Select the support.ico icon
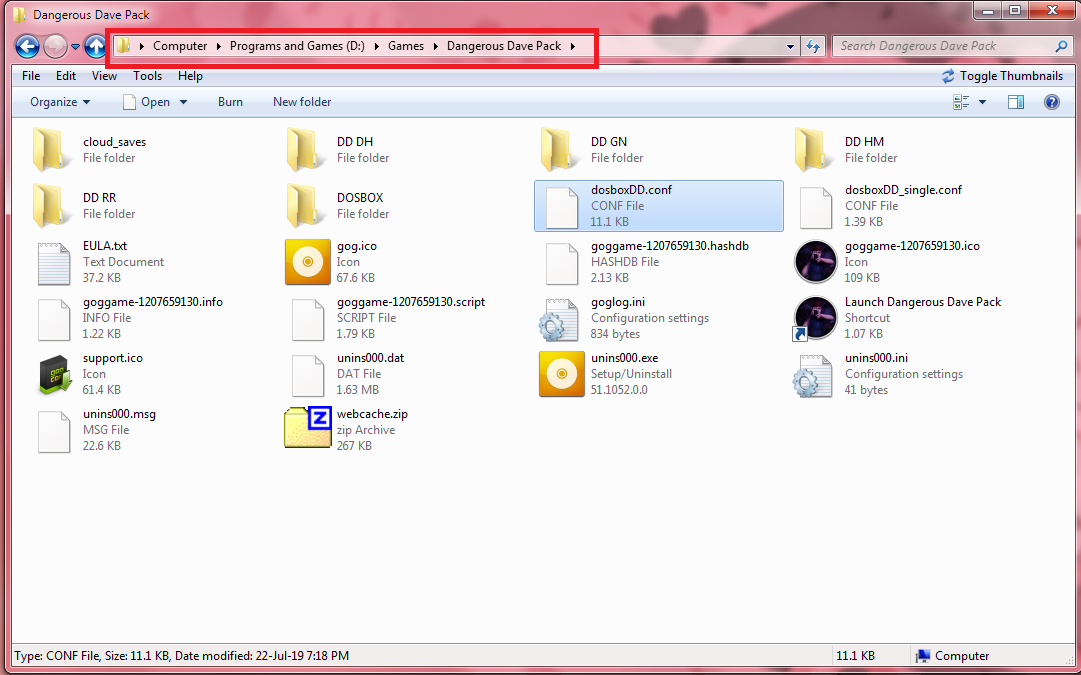The height and width of the screenshot is (675, 1081). click(54, 374)
